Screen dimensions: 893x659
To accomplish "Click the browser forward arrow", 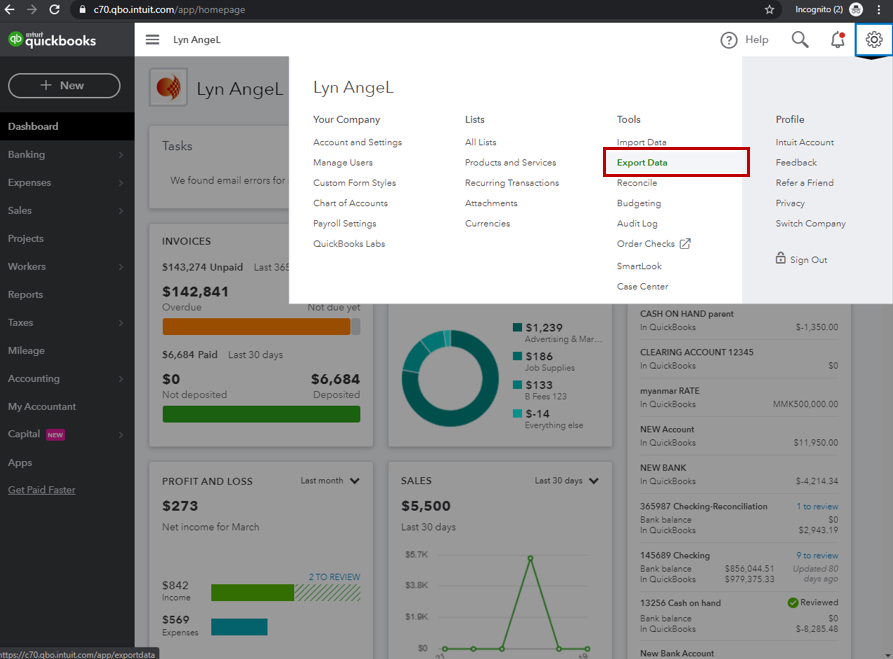I will coord(32,9).
